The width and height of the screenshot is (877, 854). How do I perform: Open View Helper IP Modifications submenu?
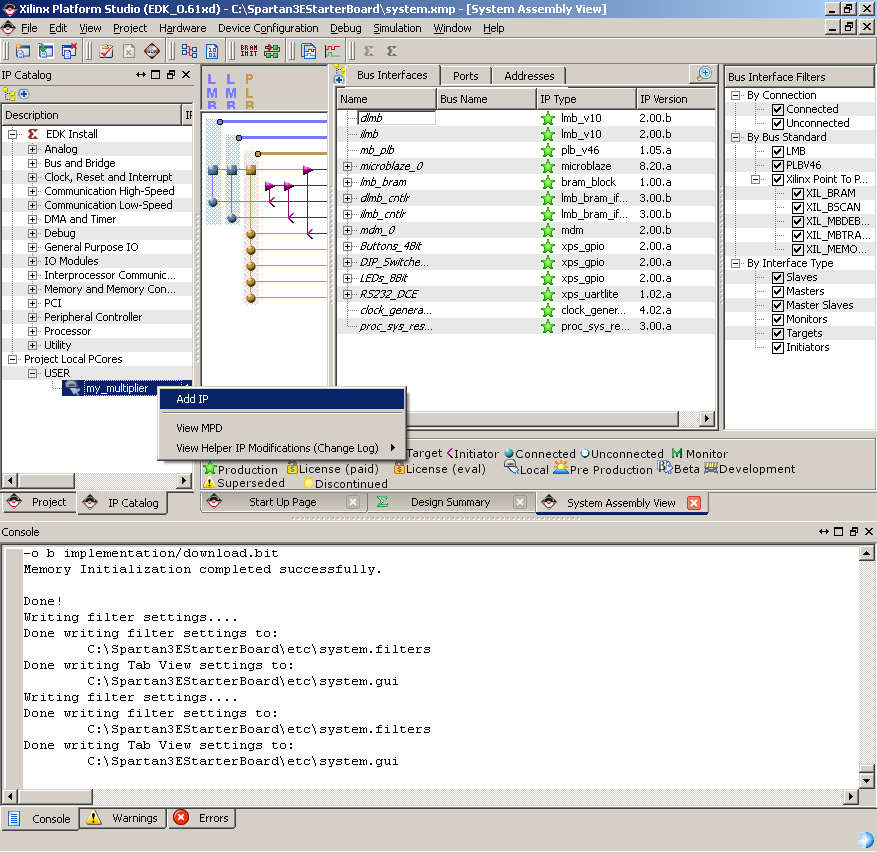pos(282,448)
